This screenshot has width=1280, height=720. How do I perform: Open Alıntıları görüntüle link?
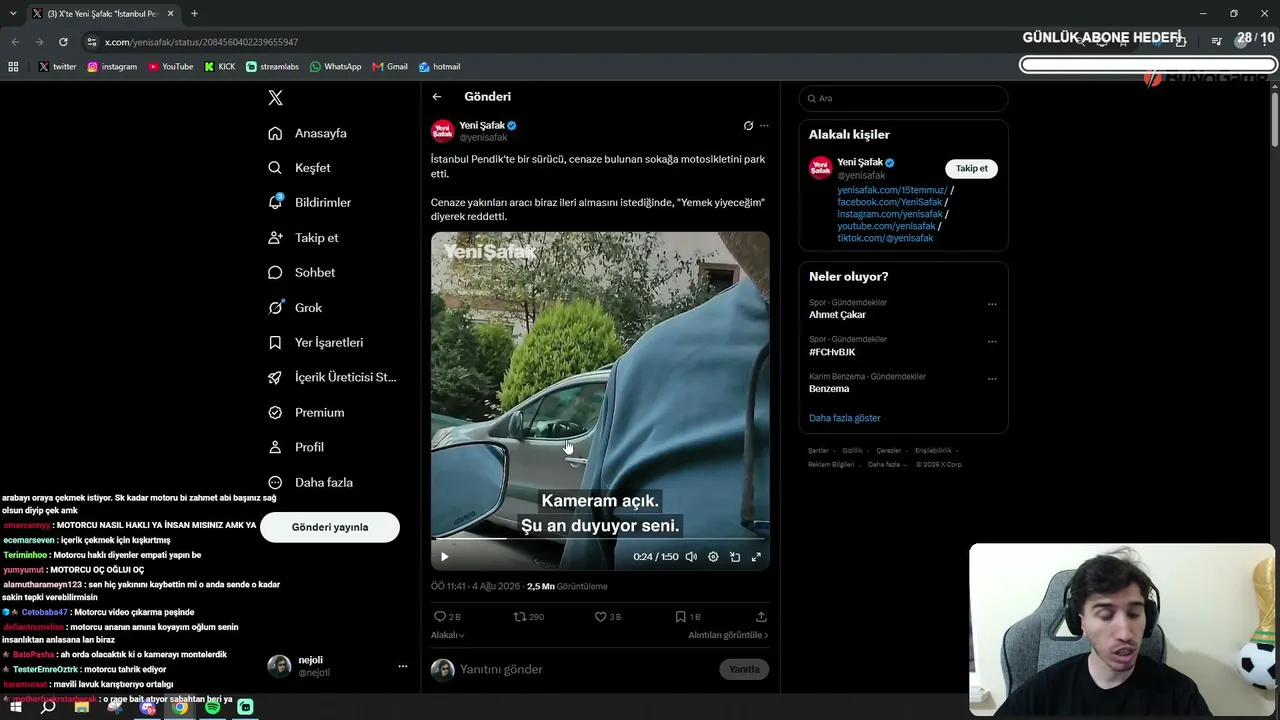pos(728,635)
